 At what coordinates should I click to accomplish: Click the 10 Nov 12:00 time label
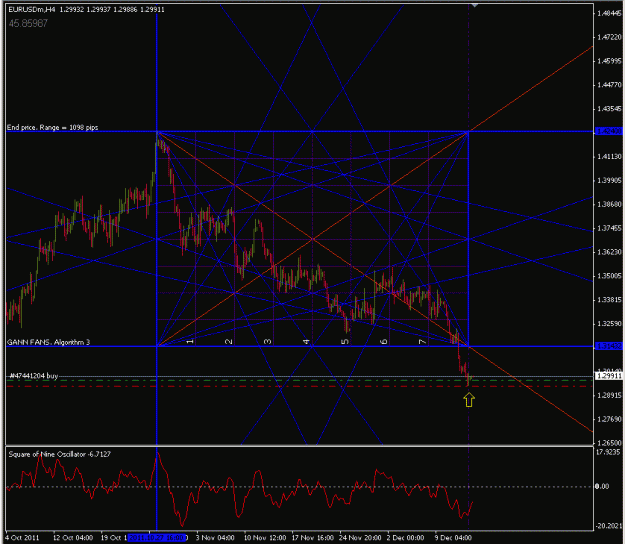(x=265, y=538)
